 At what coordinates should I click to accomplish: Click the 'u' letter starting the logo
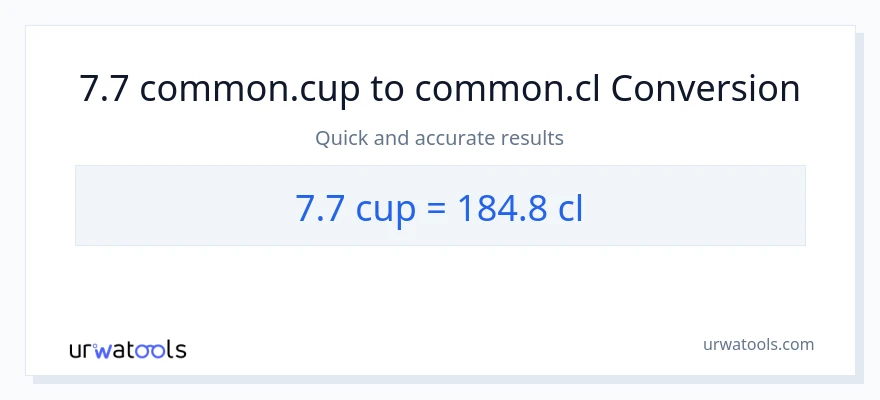76,350
